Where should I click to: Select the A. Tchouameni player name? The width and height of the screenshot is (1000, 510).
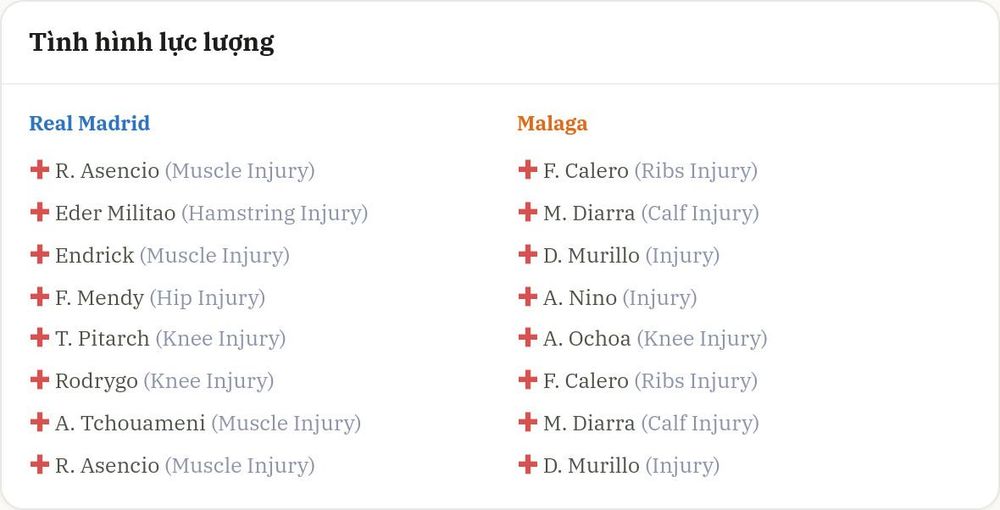(130, 423)
